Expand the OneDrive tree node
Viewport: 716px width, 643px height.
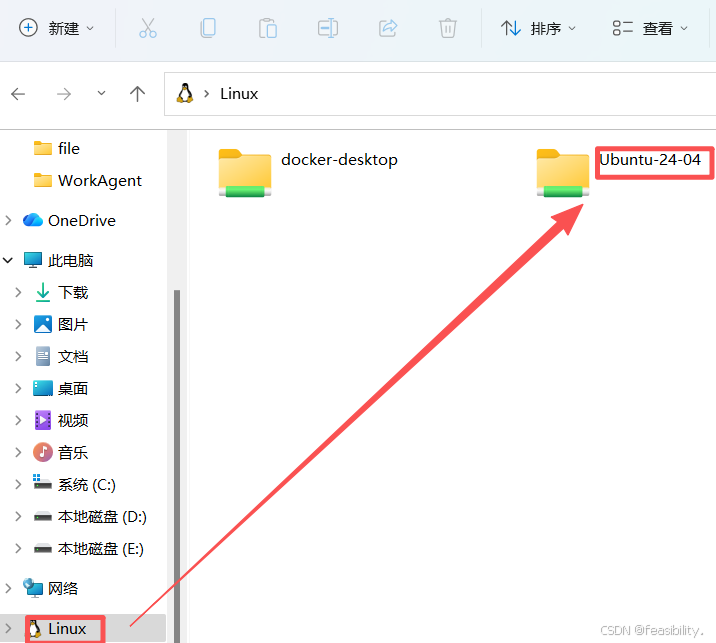(x=8, y=221)
